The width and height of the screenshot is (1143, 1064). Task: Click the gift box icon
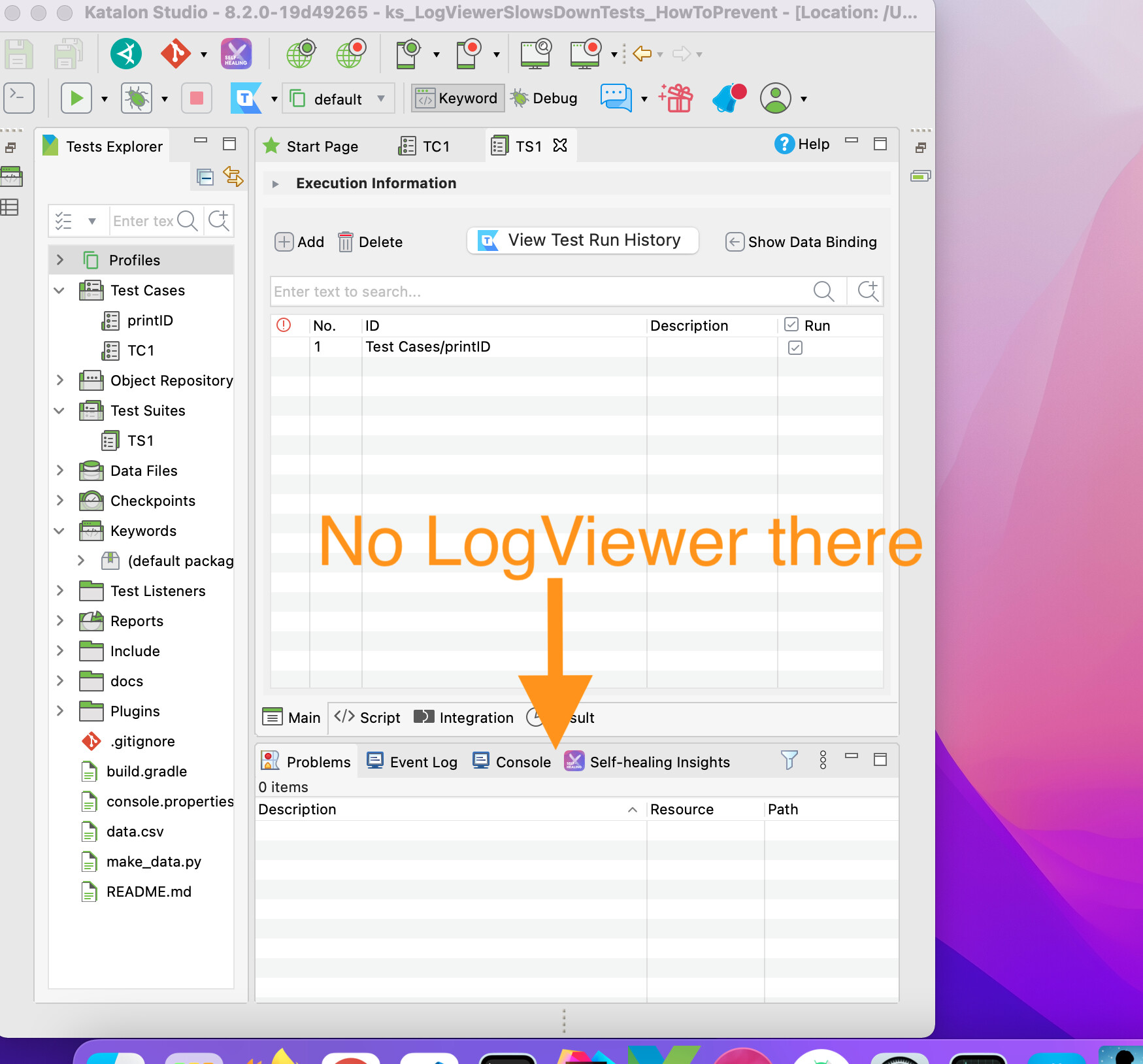pyautogui.click(x=676, y=98)
